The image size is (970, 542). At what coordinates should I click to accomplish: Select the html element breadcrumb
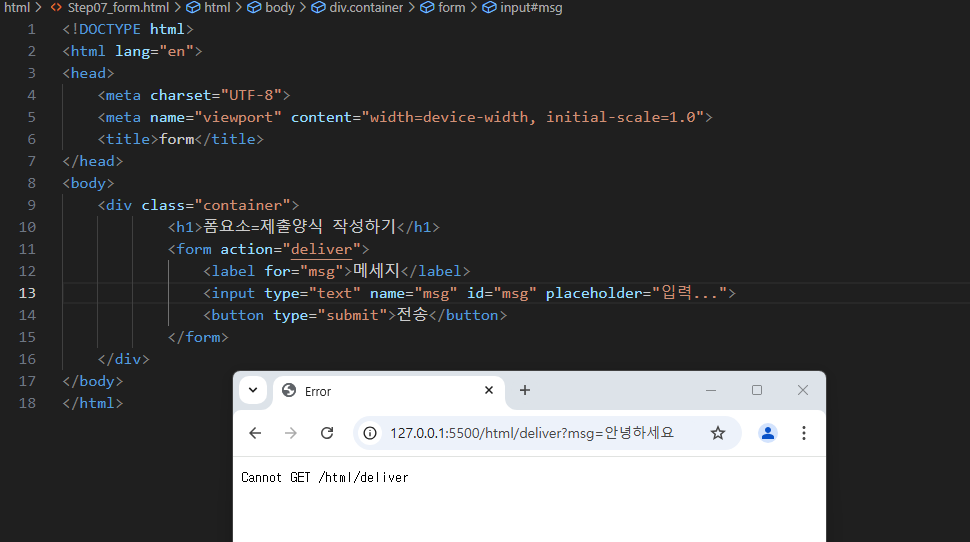(217, 7)
